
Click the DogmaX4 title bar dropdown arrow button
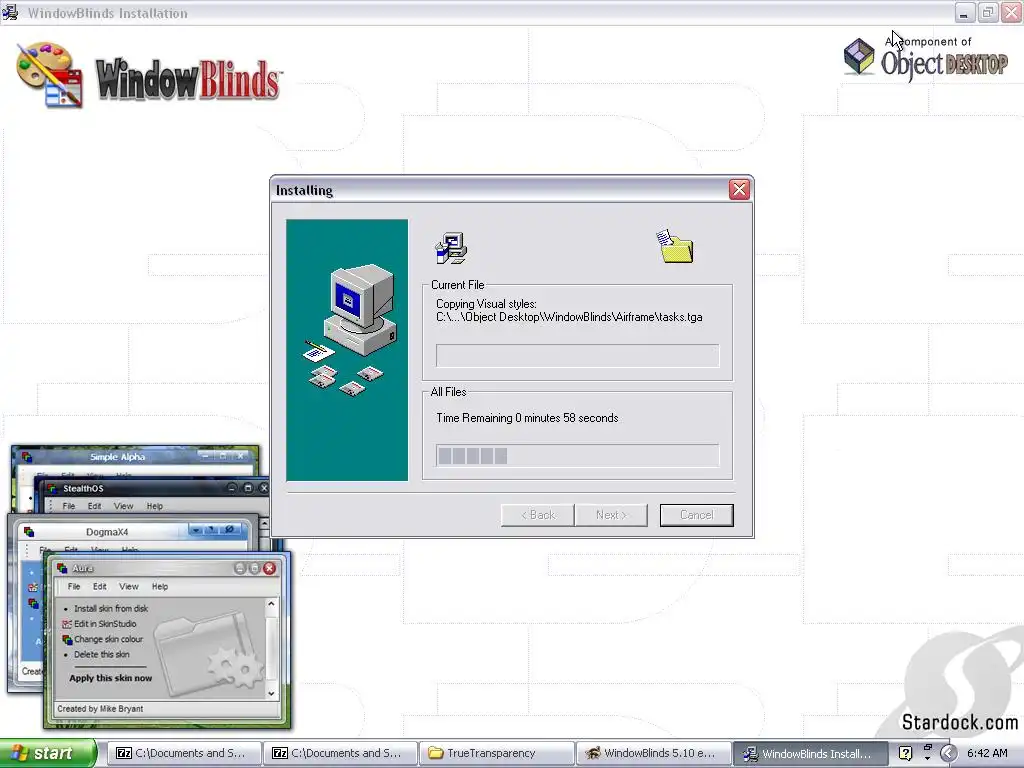(196, 530)
